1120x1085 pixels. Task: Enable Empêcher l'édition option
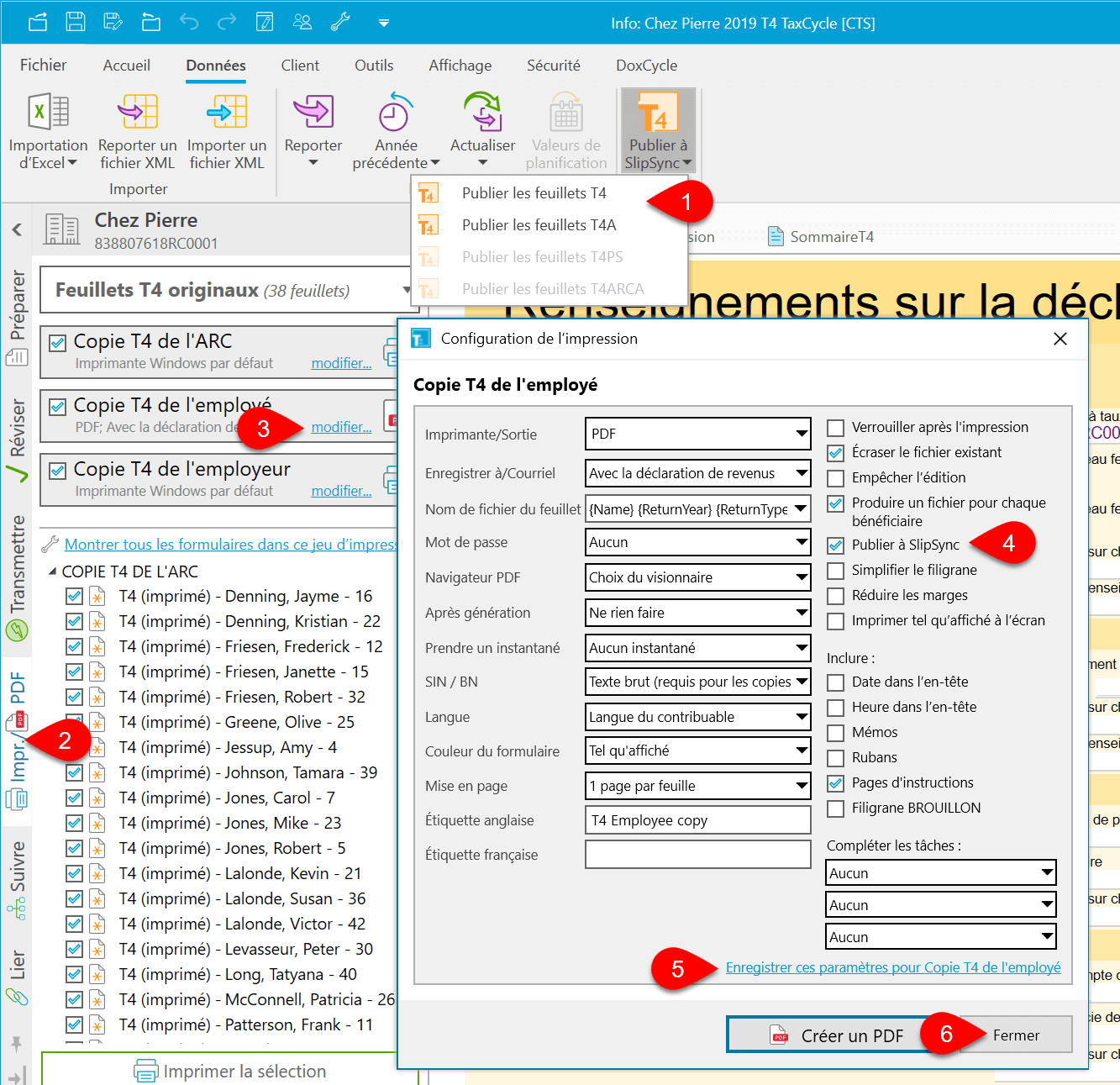coord(836,478)
